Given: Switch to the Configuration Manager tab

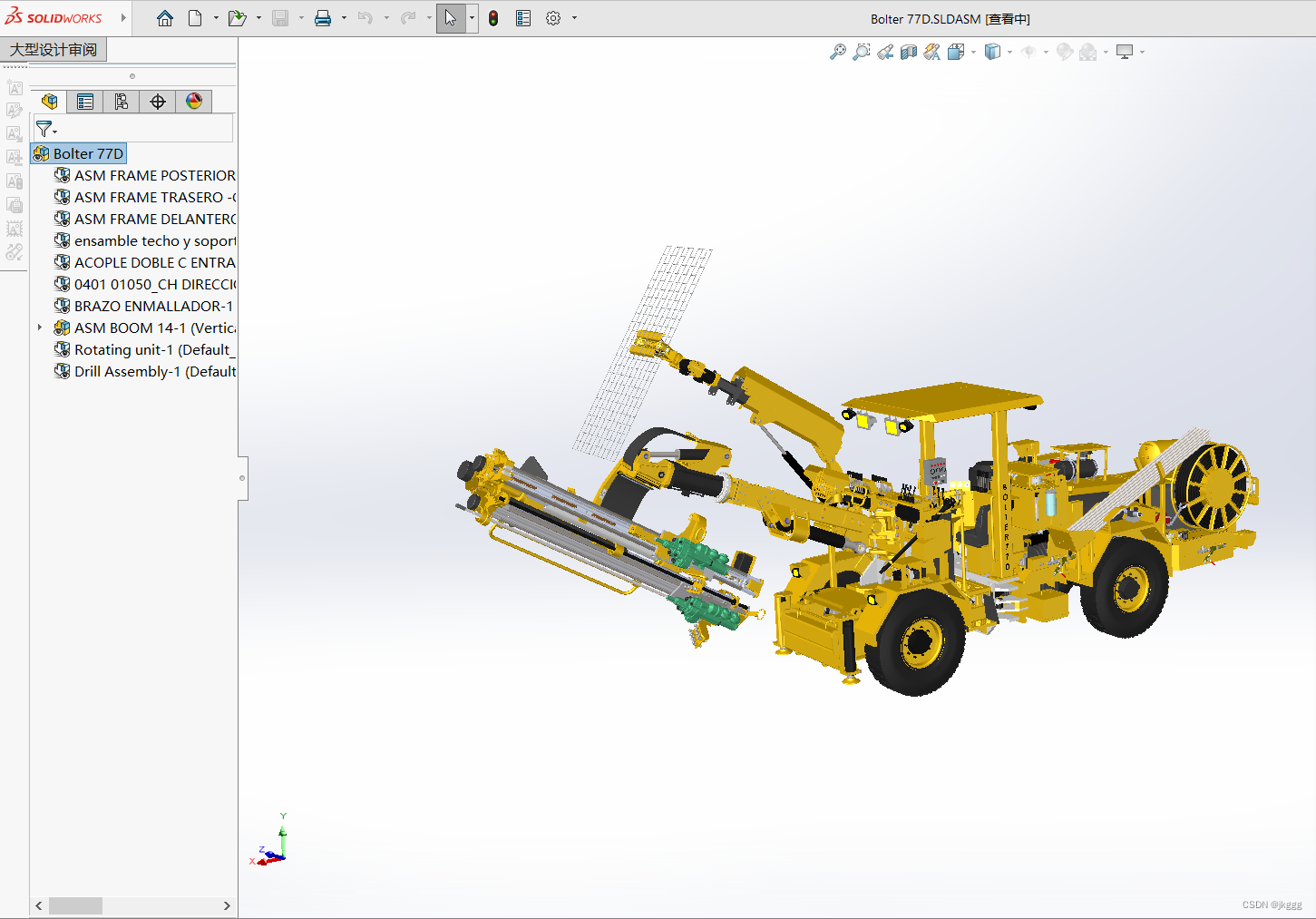Looking at the screenshot, I should pyautogui.click(x=121, y=101).
